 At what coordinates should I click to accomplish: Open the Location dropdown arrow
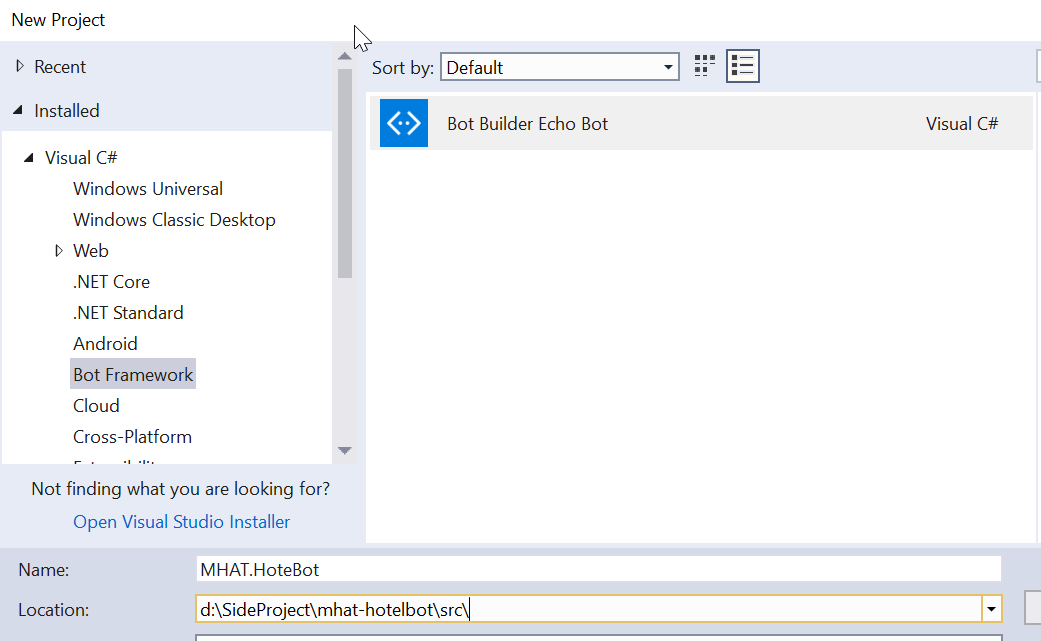tap(991, 608)
